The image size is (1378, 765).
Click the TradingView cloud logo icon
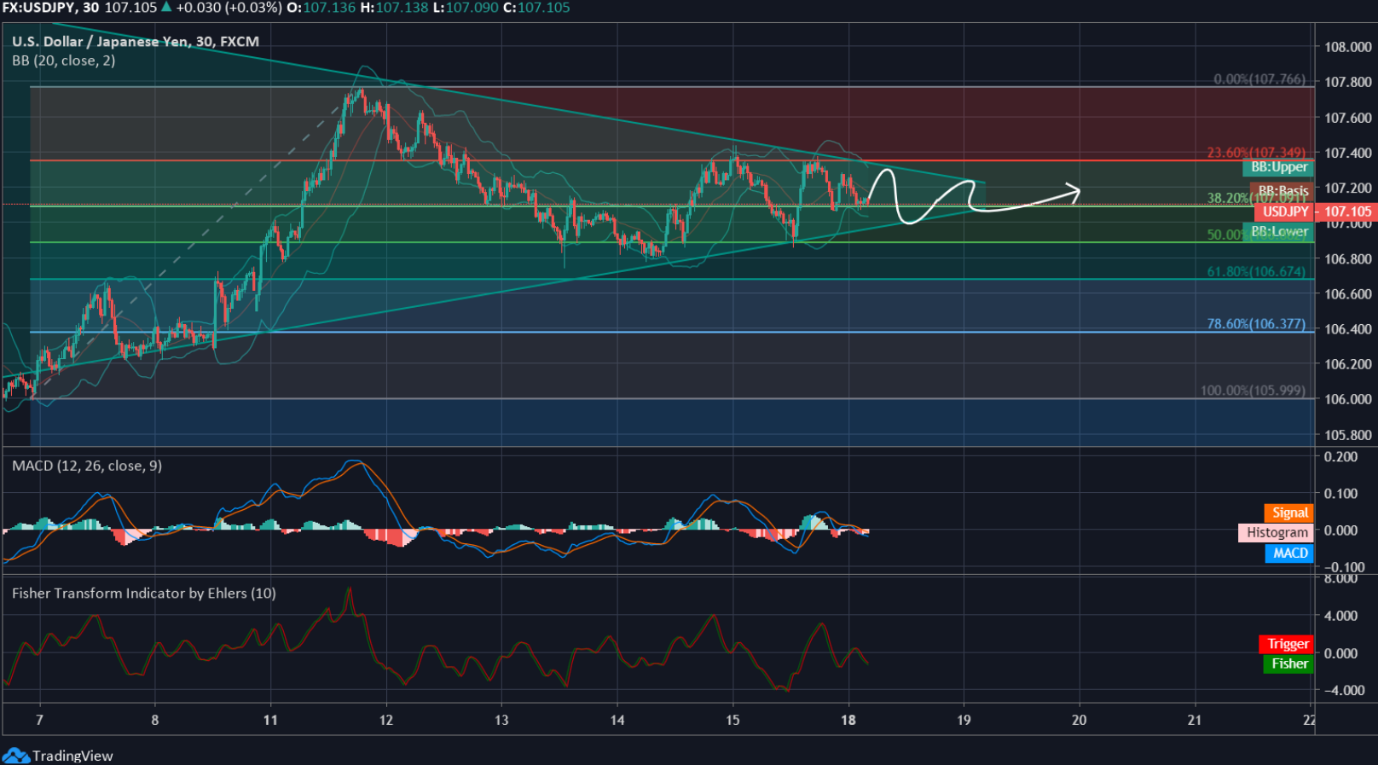15,755
